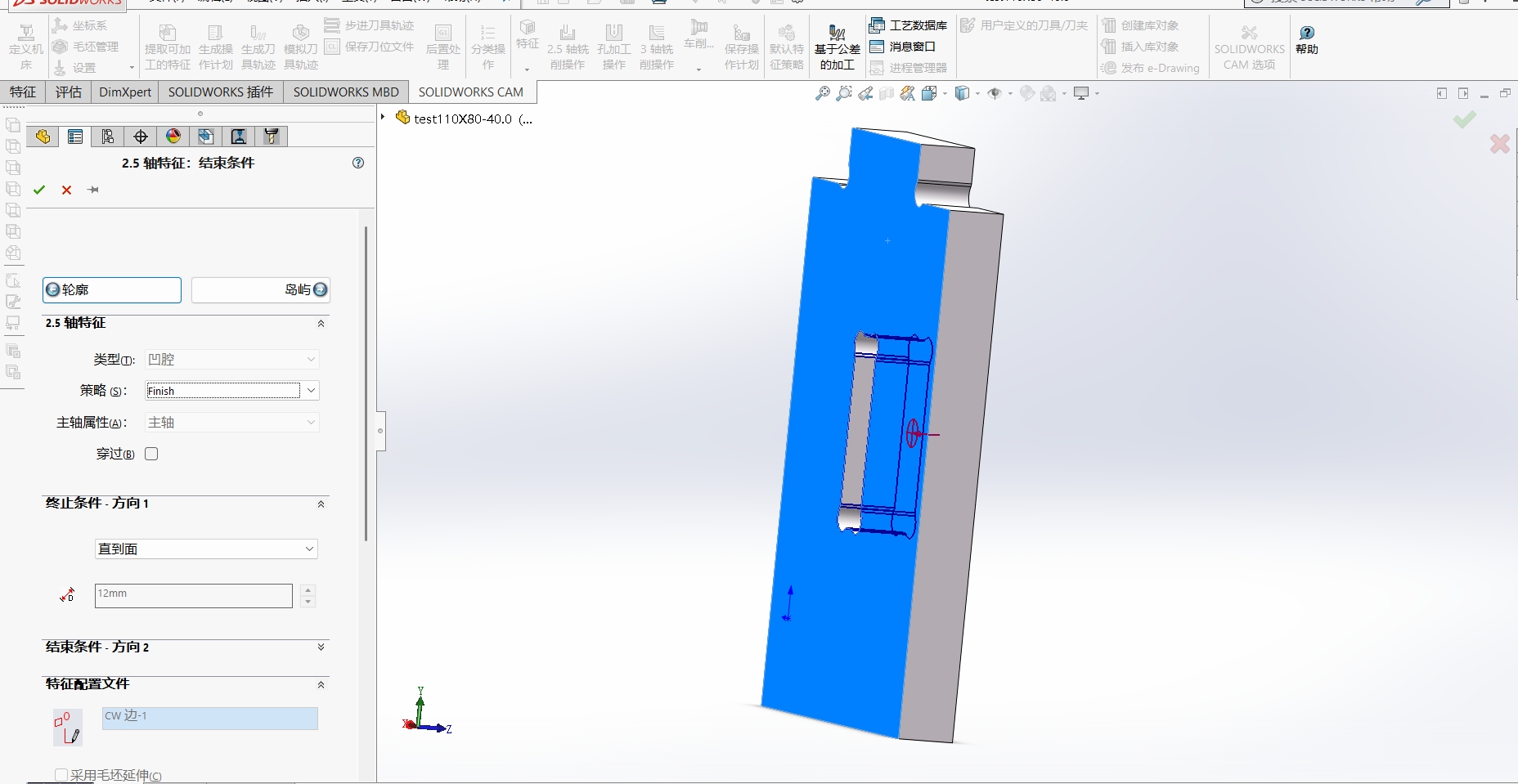Viewport: 1518px width, 784px height.
Task: Switch to the 特征 ribbon tab
Action: (23, 92)
